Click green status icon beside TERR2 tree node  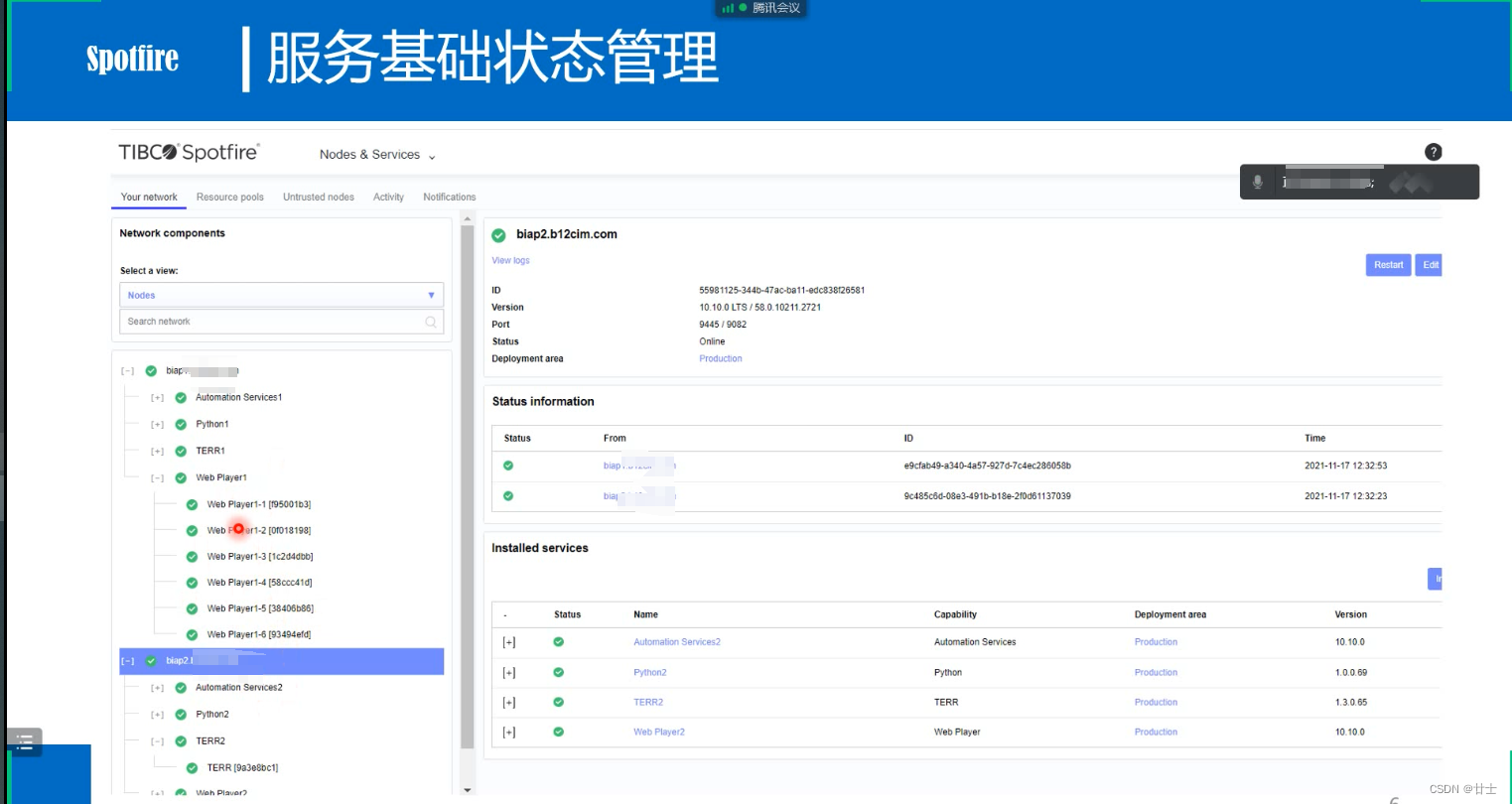[181, 741]
